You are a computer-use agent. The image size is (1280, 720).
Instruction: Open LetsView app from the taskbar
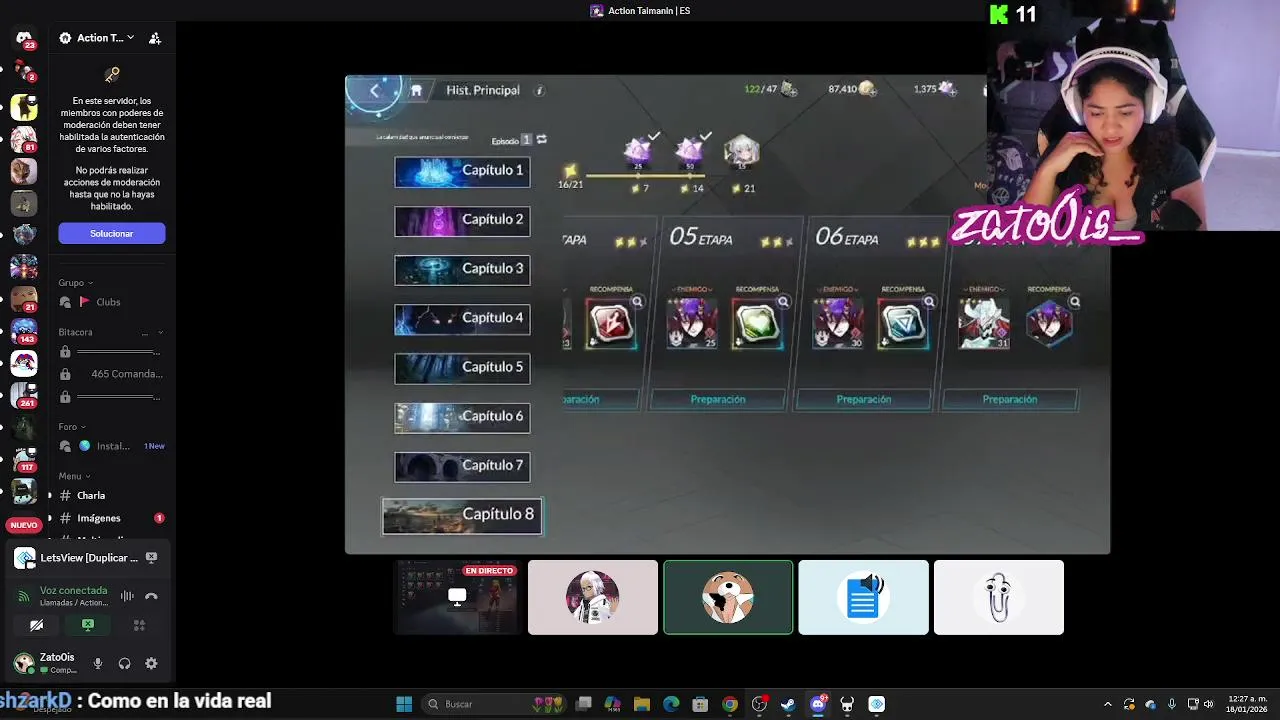pos(876,704)
